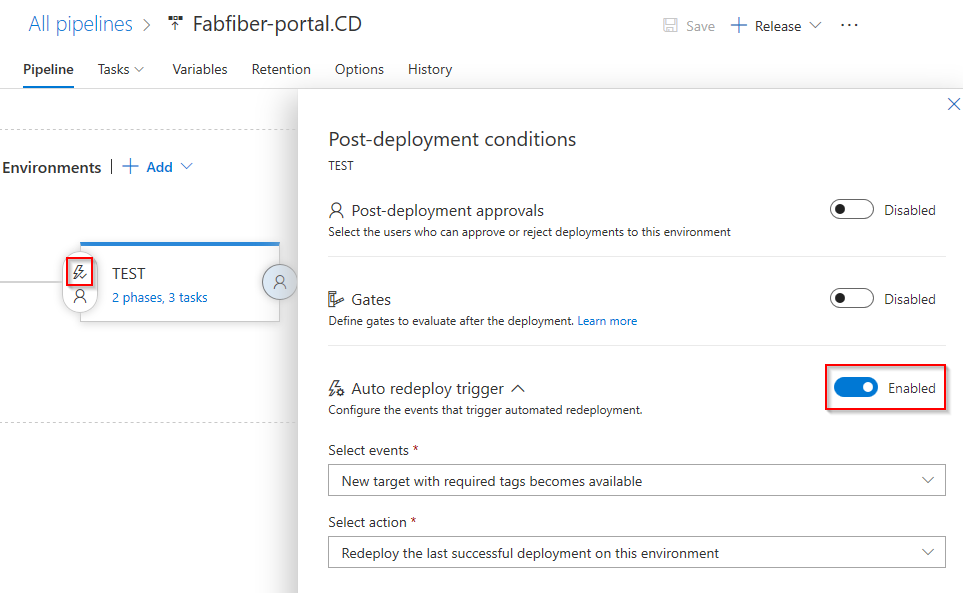
Task: Click the pre-deployment approver person icon on TEST
Action: (80, 297)
